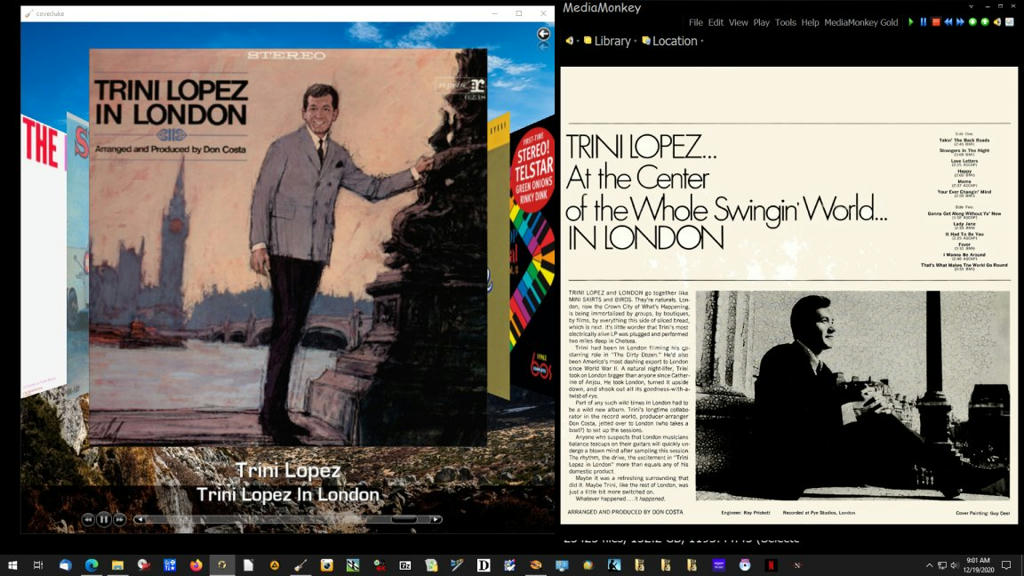
Task: Click the yellow speaker icon in MediaMonkey toolbar
Action: [x=997, y=22]
